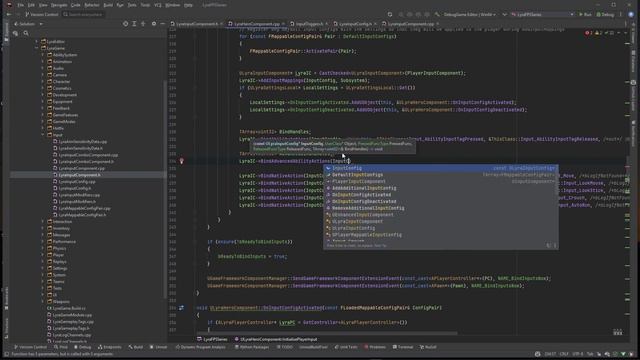Choose PlayerInputComponent from the completion popup
Viewport: 640px width, 360px height.
coord(441,181)
